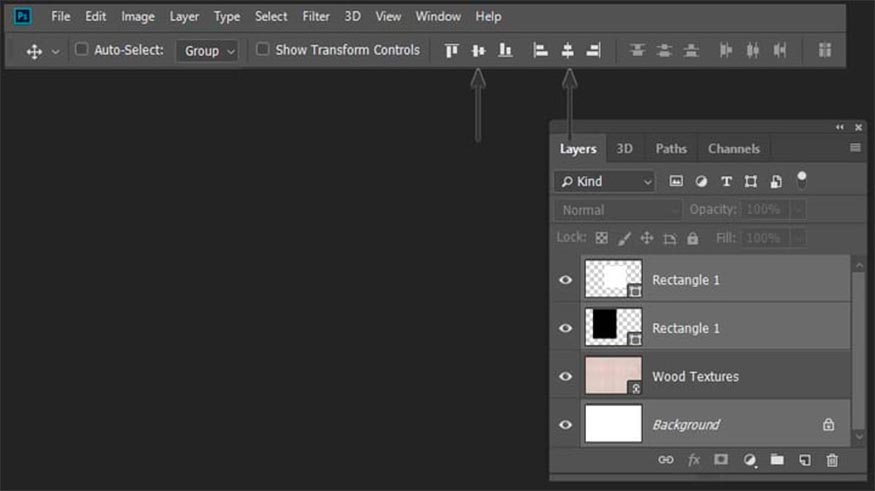Image resolution: width=875 pixels, height=491 pixels.
Task: Open the Kind filter dropdown
Action: (x=605, y=181)
